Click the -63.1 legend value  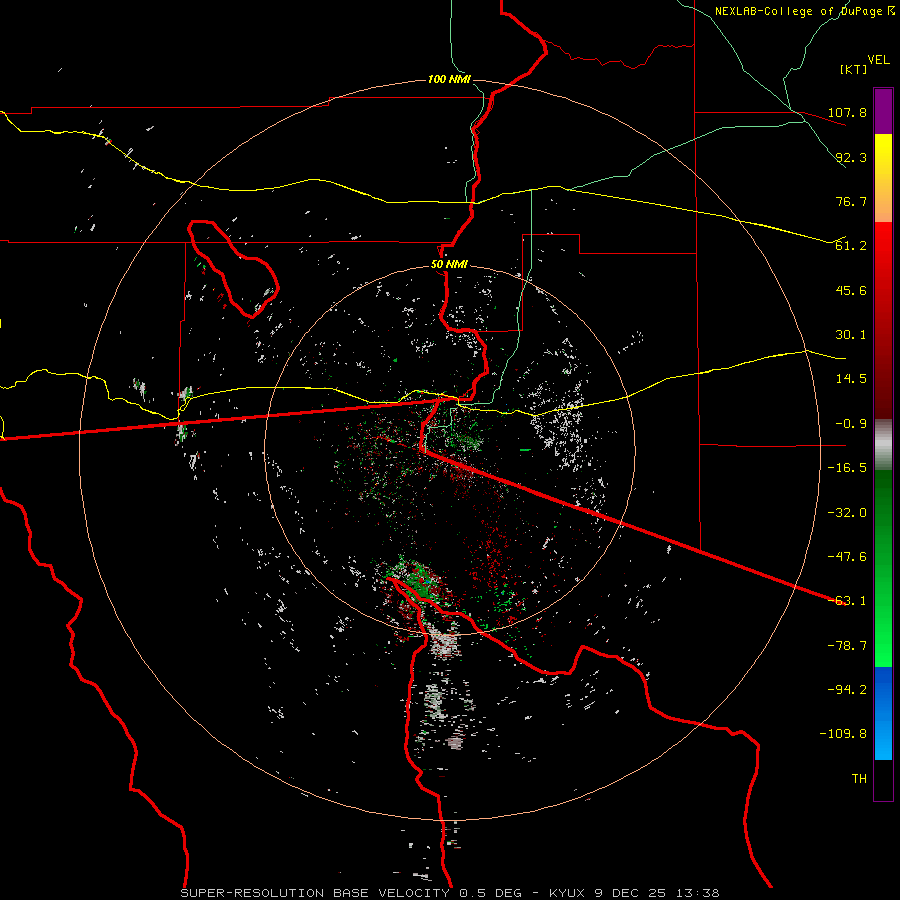(x=847, y=601)
